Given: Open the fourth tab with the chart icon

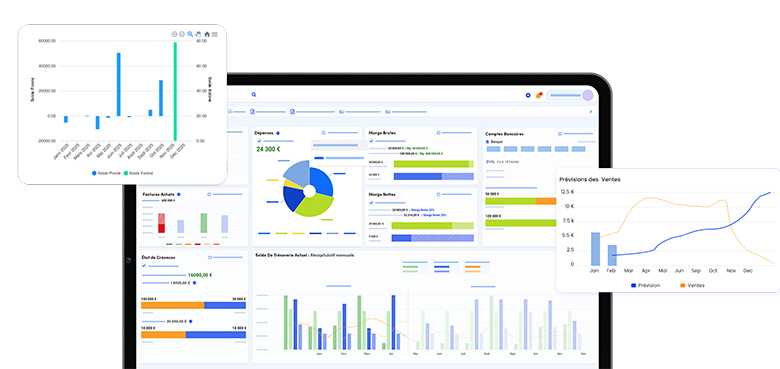Looking at the screenshot, I should pyautogui.click(x=359, y=112).
